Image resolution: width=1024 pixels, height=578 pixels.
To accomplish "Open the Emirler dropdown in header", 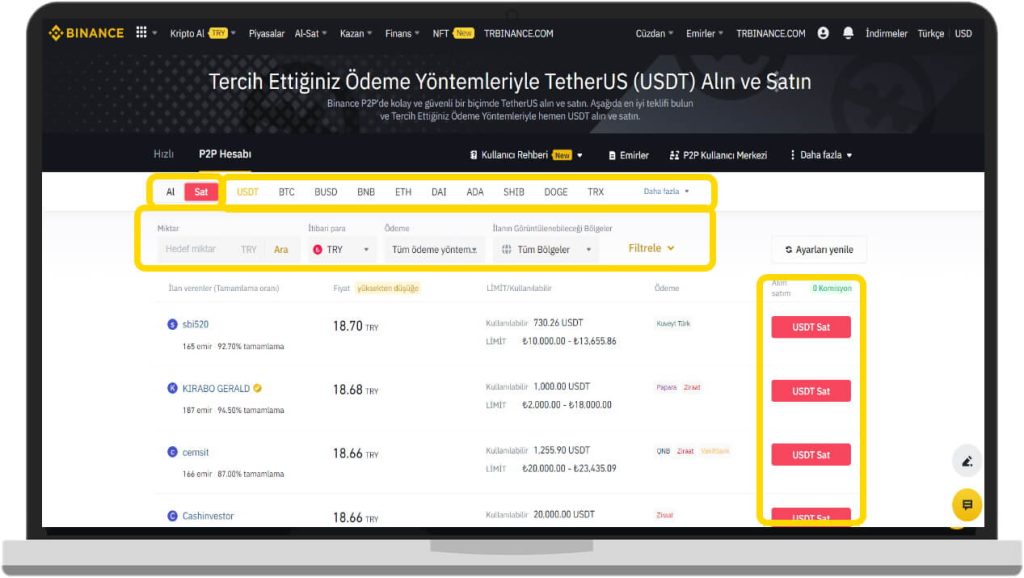I will point(705,33).
